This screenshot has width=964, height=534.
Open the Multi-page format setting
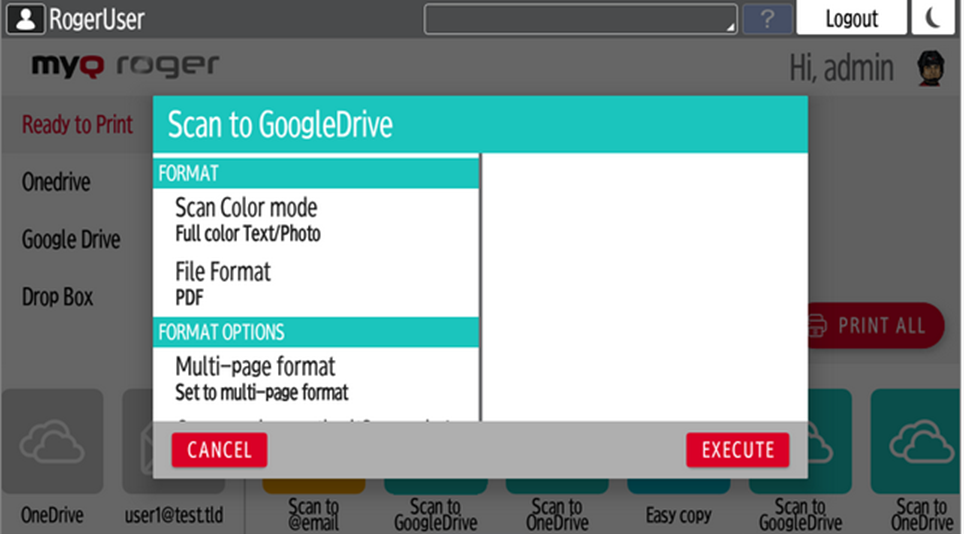coord(315,379)
